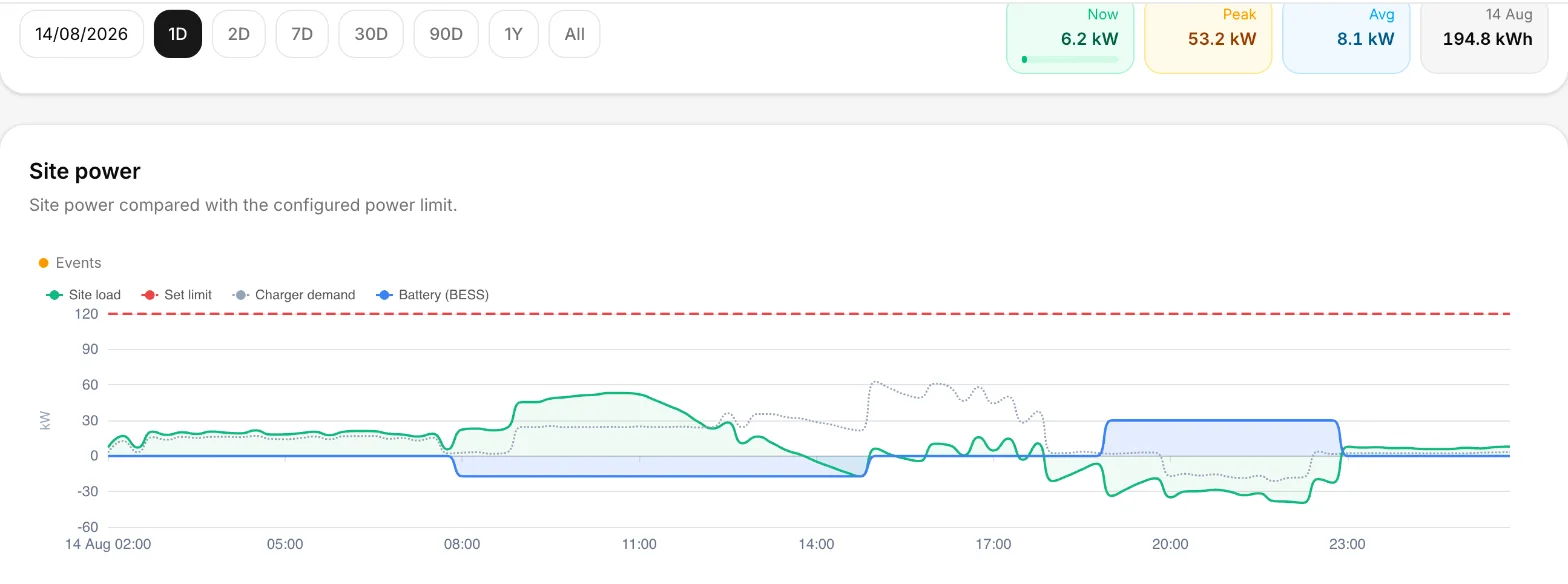Toggle Charger demand series visibility

click(x=294, y=295)
